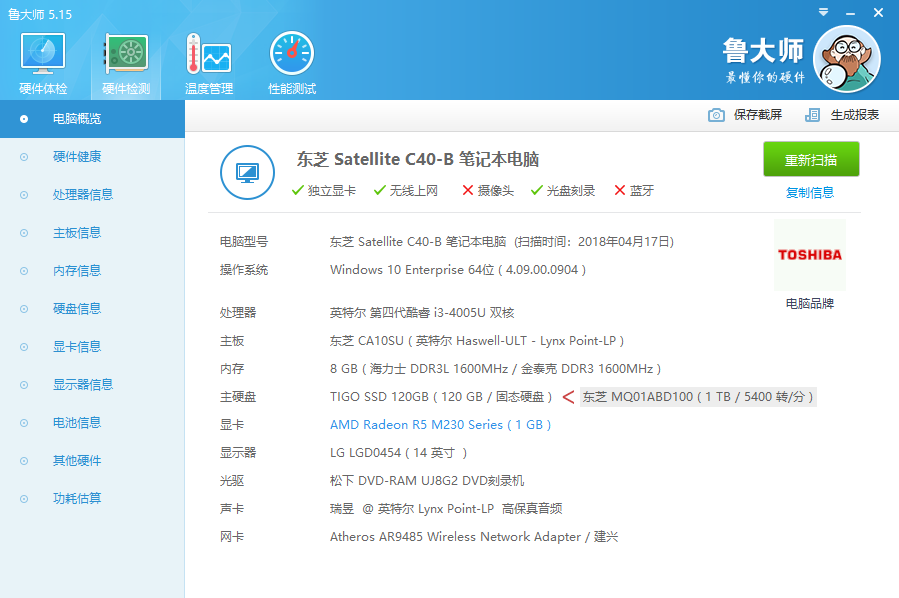Open the 硬件体检 hardware checkup icon
This screenshot has width=899, height=598.
tap(43, 54)
